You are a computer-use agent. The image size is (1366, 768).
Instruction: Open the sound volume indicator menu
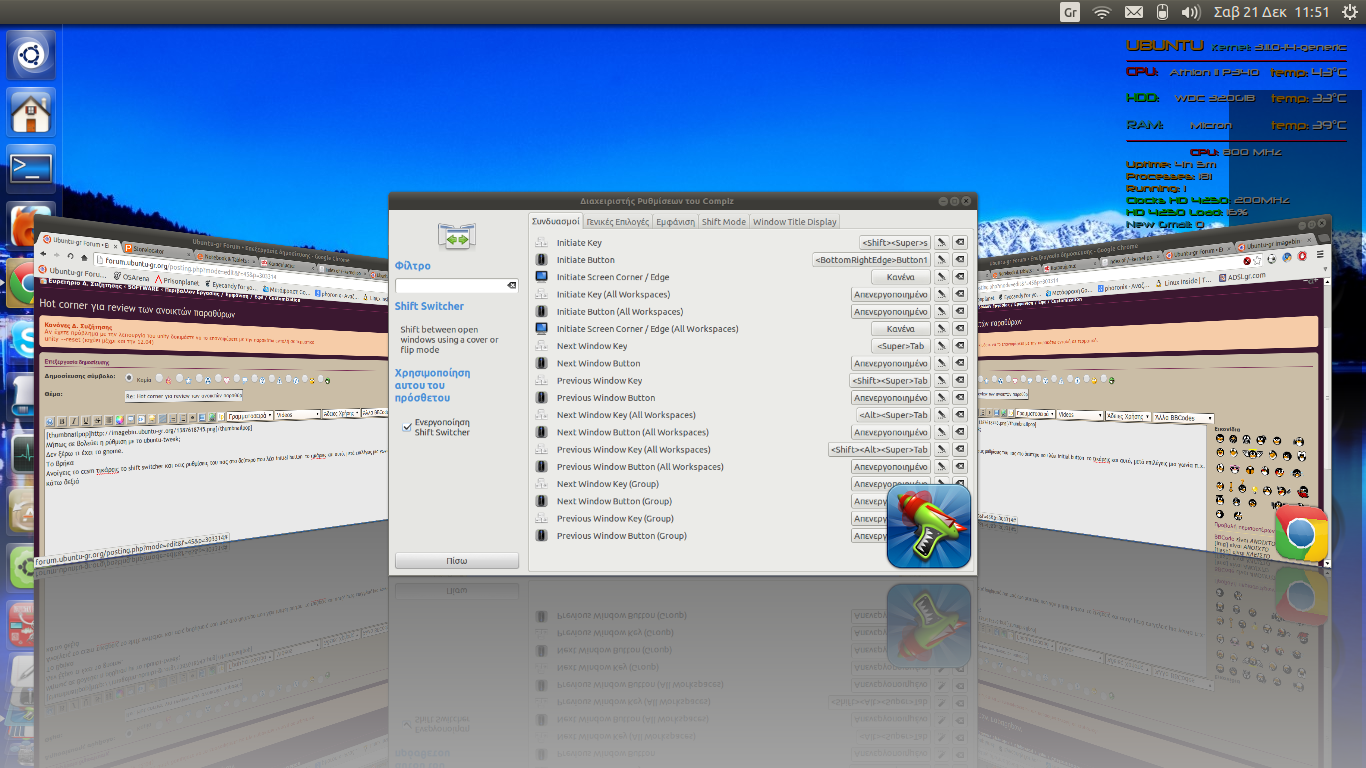[1190, 12]
